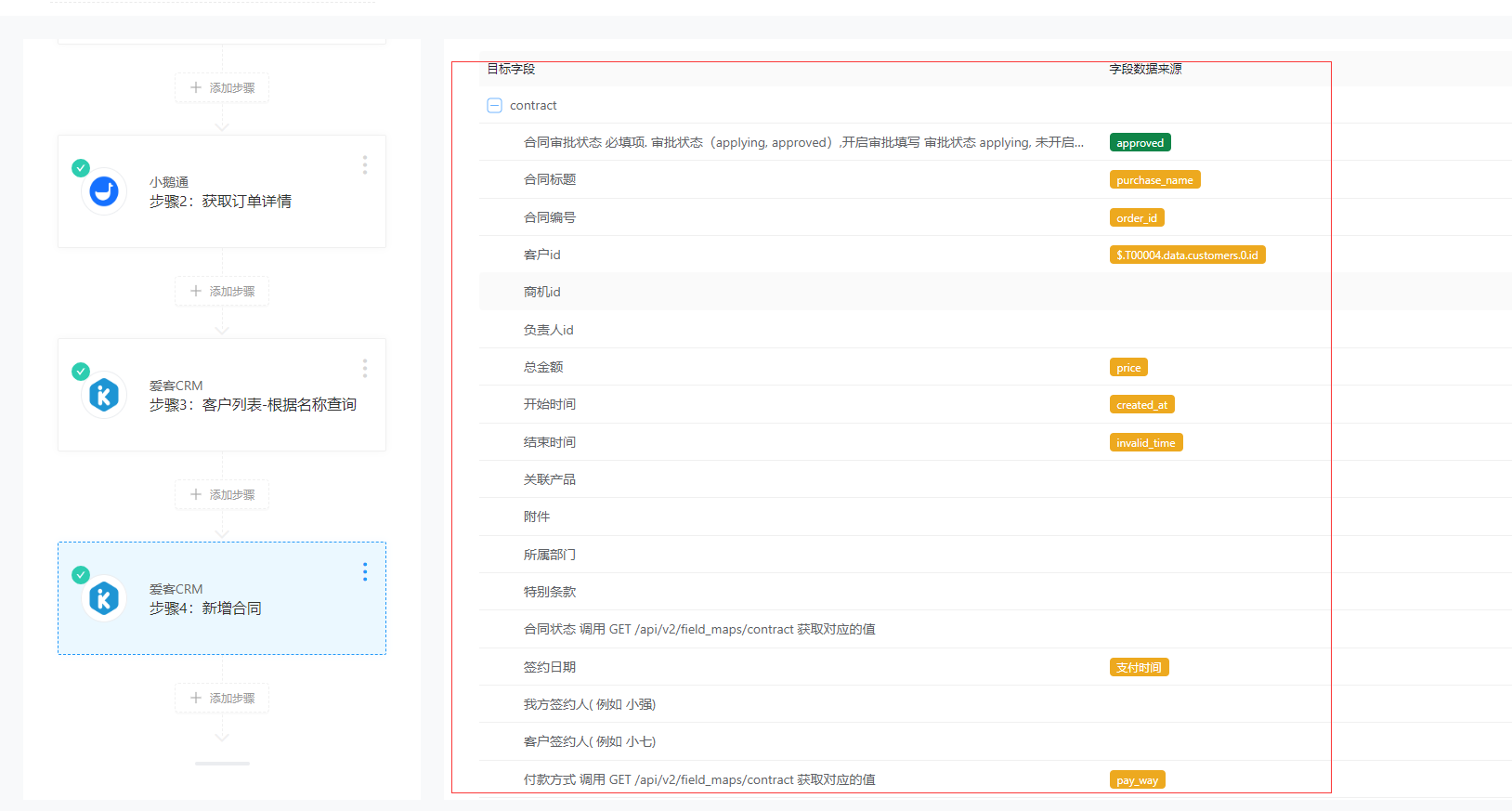This screenshot has width=1512, height=811.
Task: Click the 签约日期 field label
Action: [x=550, y=667]
